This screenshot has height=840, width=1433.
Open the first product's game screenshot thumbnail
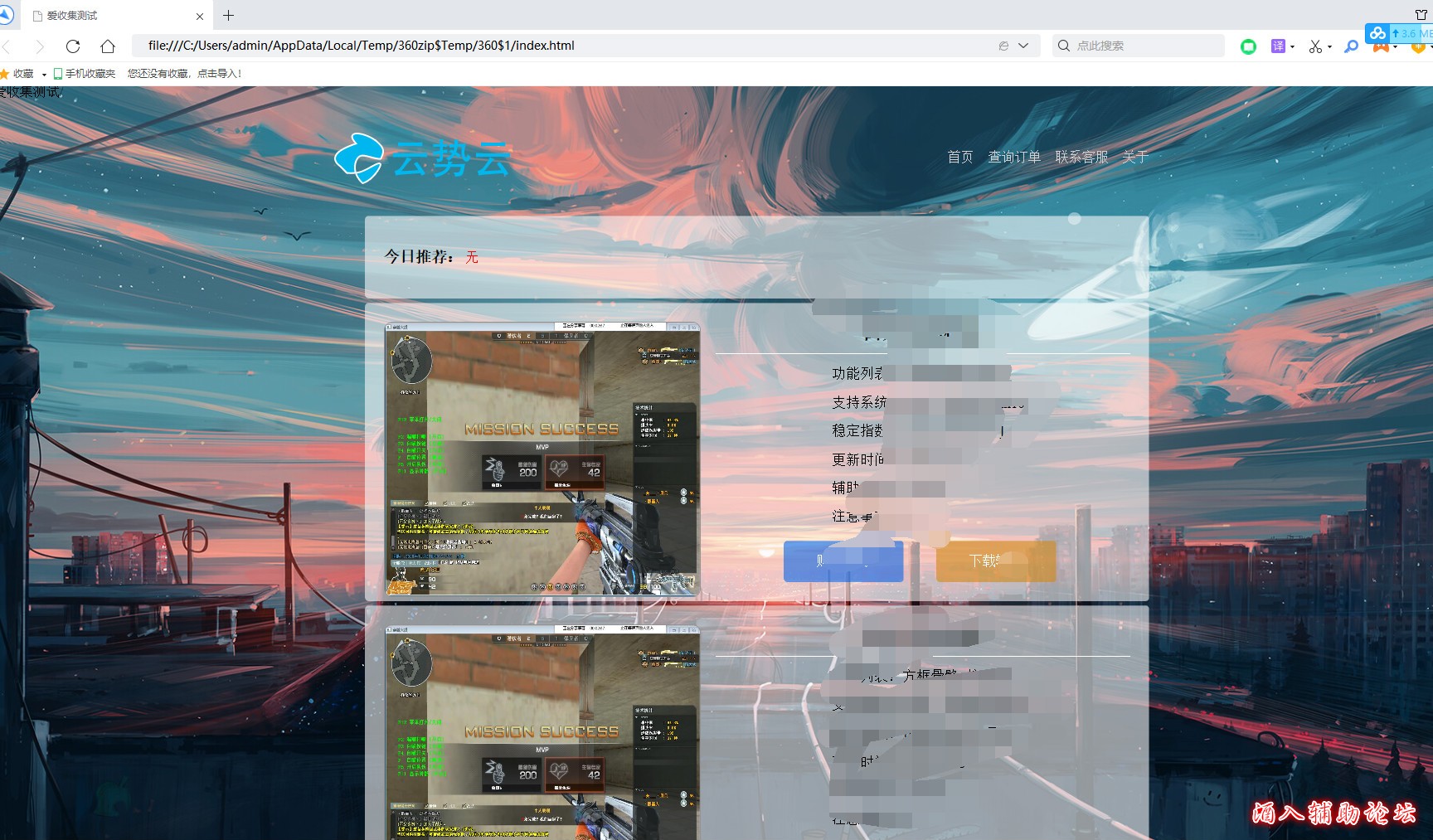(542, 459)
